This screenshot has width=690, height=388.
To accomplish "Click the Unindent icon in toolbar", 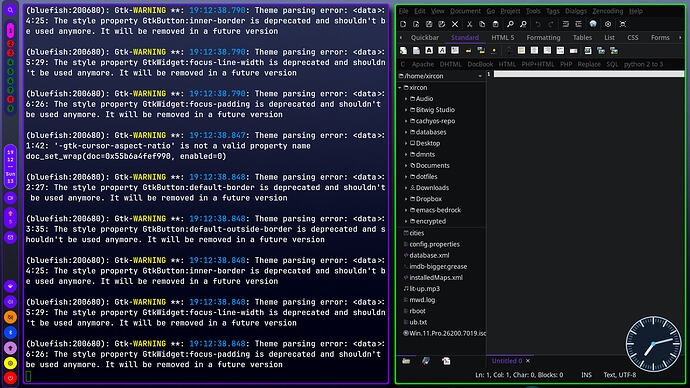I will 565,24.
